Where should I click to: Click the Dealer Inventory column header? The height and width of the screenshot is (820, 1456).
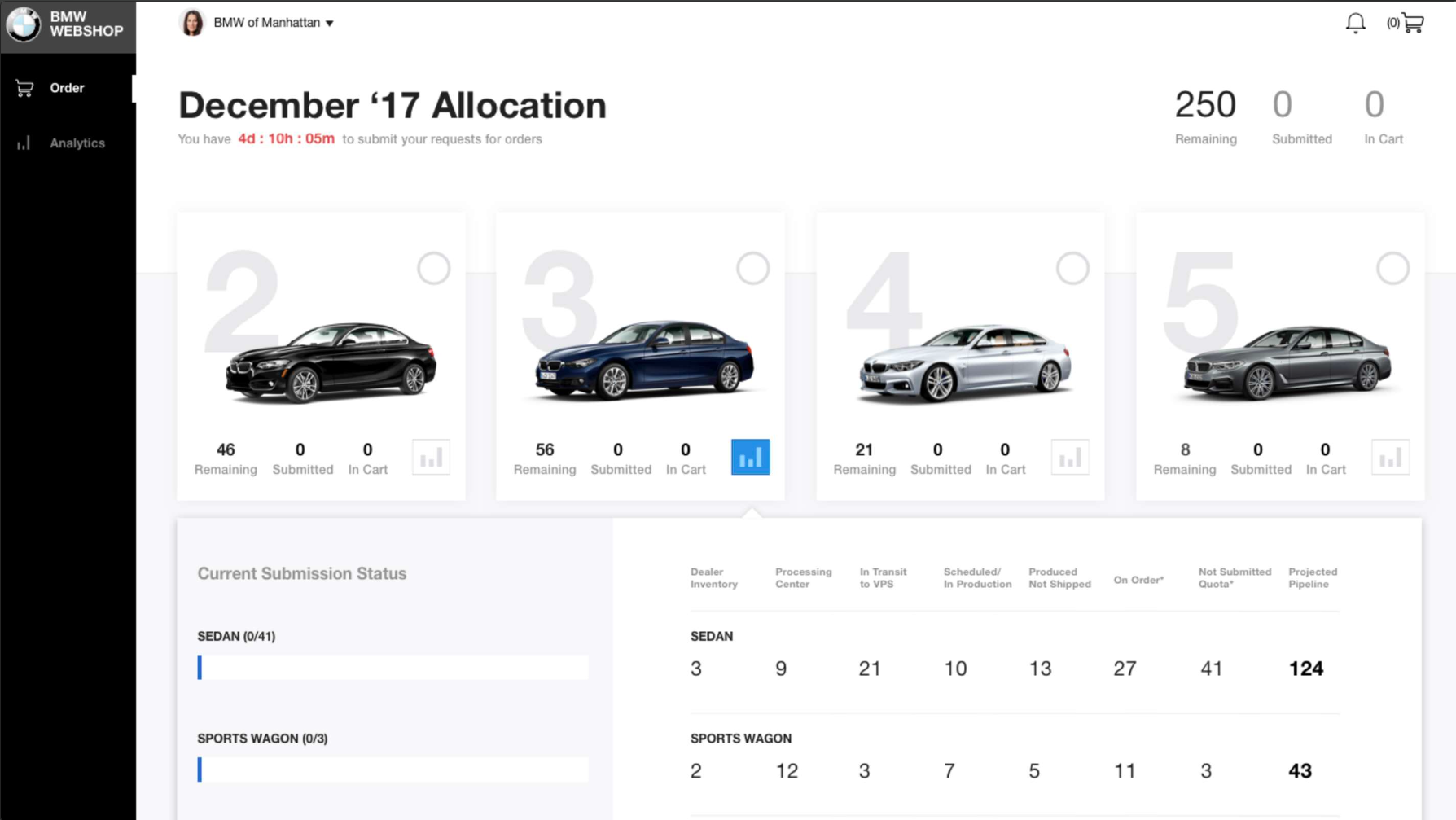[714, 578]
